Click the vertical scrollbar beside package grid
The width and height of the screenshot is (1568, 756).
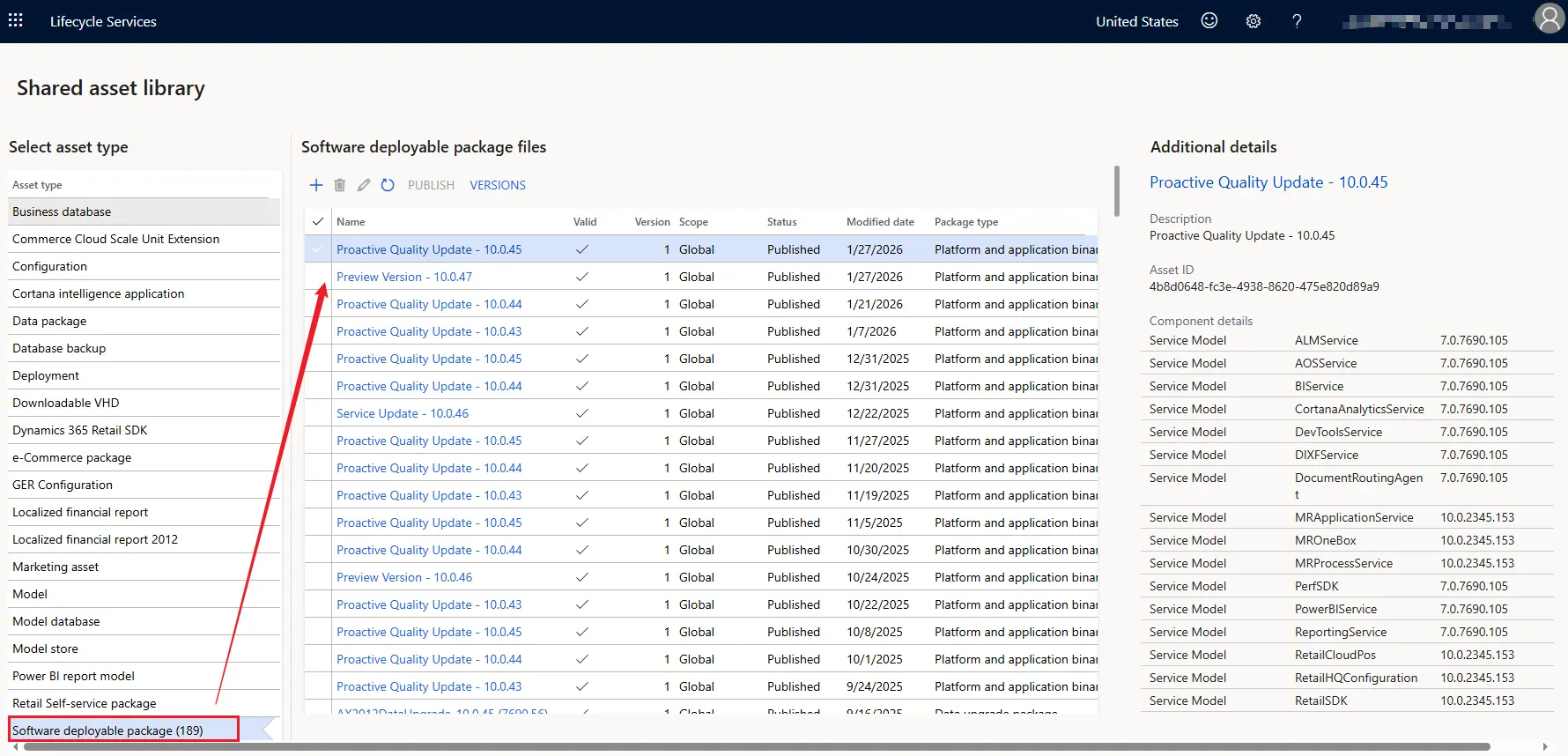(x=1117, y=191)
